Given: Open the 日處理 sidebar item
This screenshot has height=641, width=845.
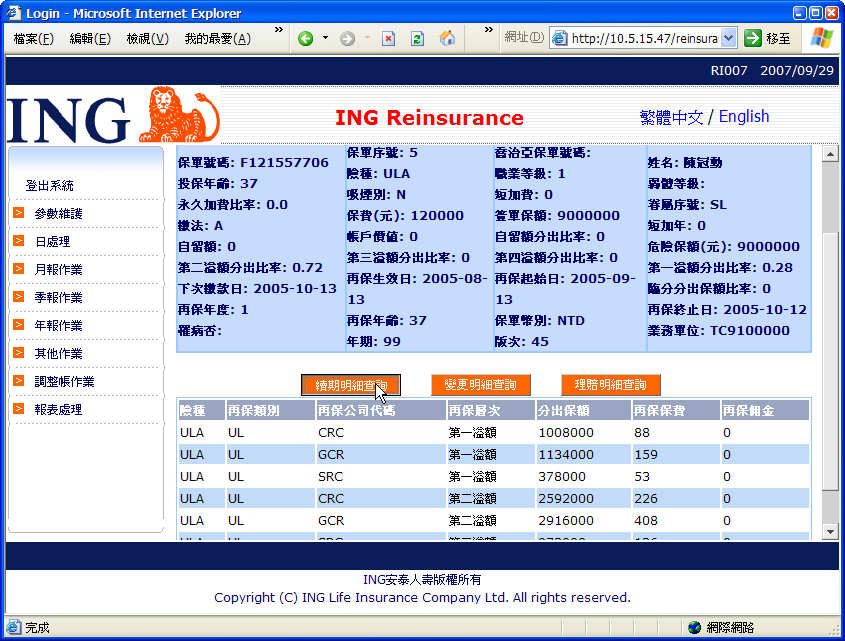Looking at the screenshot, I should pyautogui.click(x=52, y=242).
